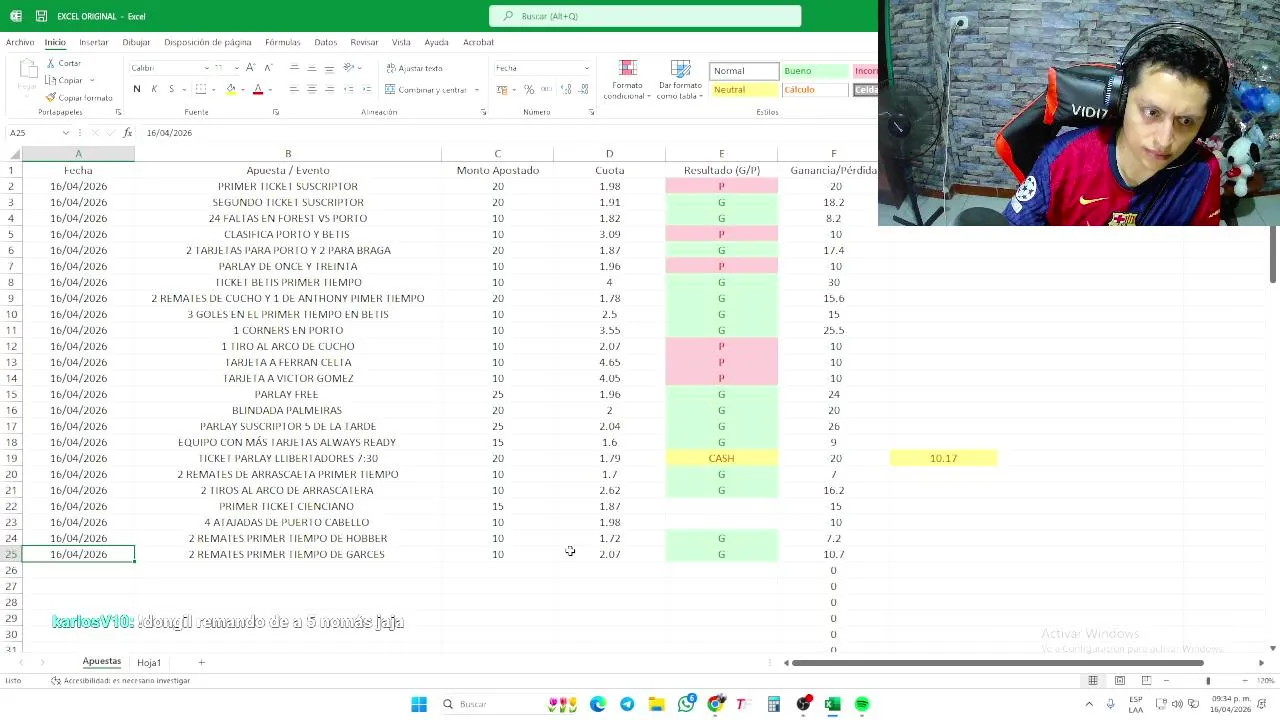Click the insert function fx icon
1280x720 pixels.
[x=128, y=132]
